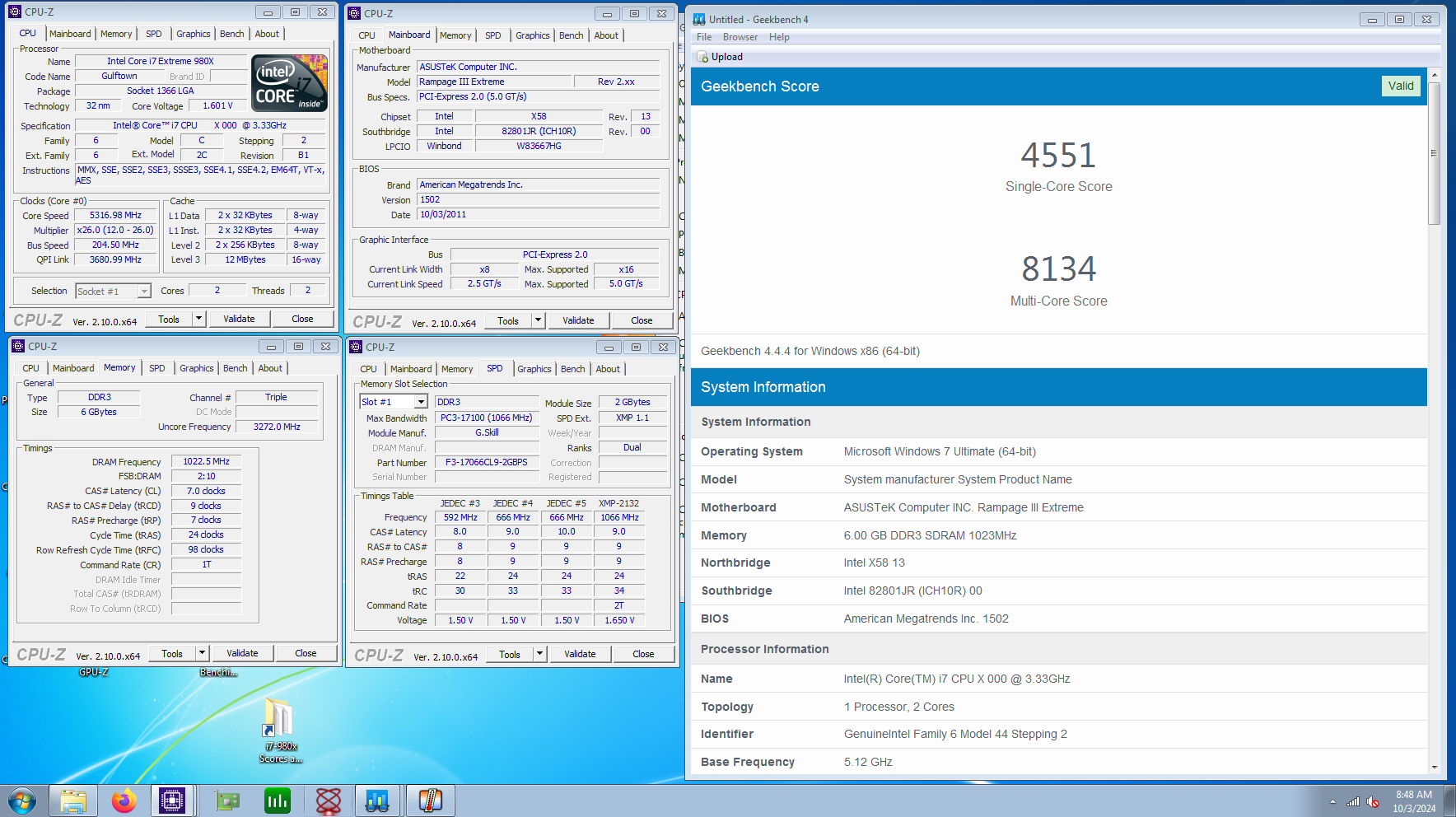Expand the Slot #1 memory slot dropdown
Image resolution: width=1456 pixels, height=817 pixels.
click(x=421, y=402)
